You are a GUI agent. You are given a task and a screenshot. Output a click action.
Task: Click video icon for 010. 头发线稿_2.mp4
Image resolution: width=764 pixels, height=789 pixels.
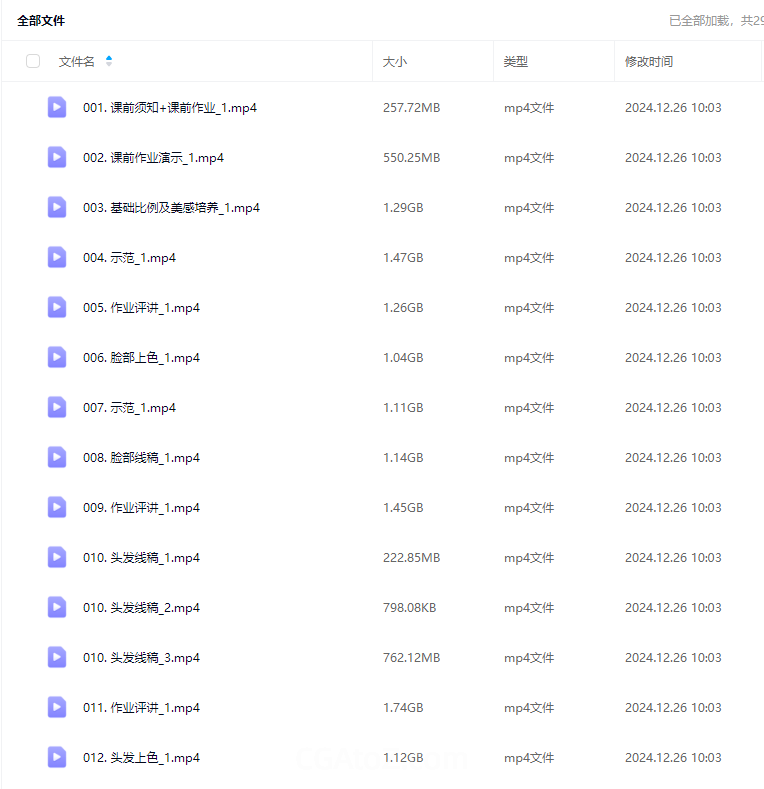(57, 608)
